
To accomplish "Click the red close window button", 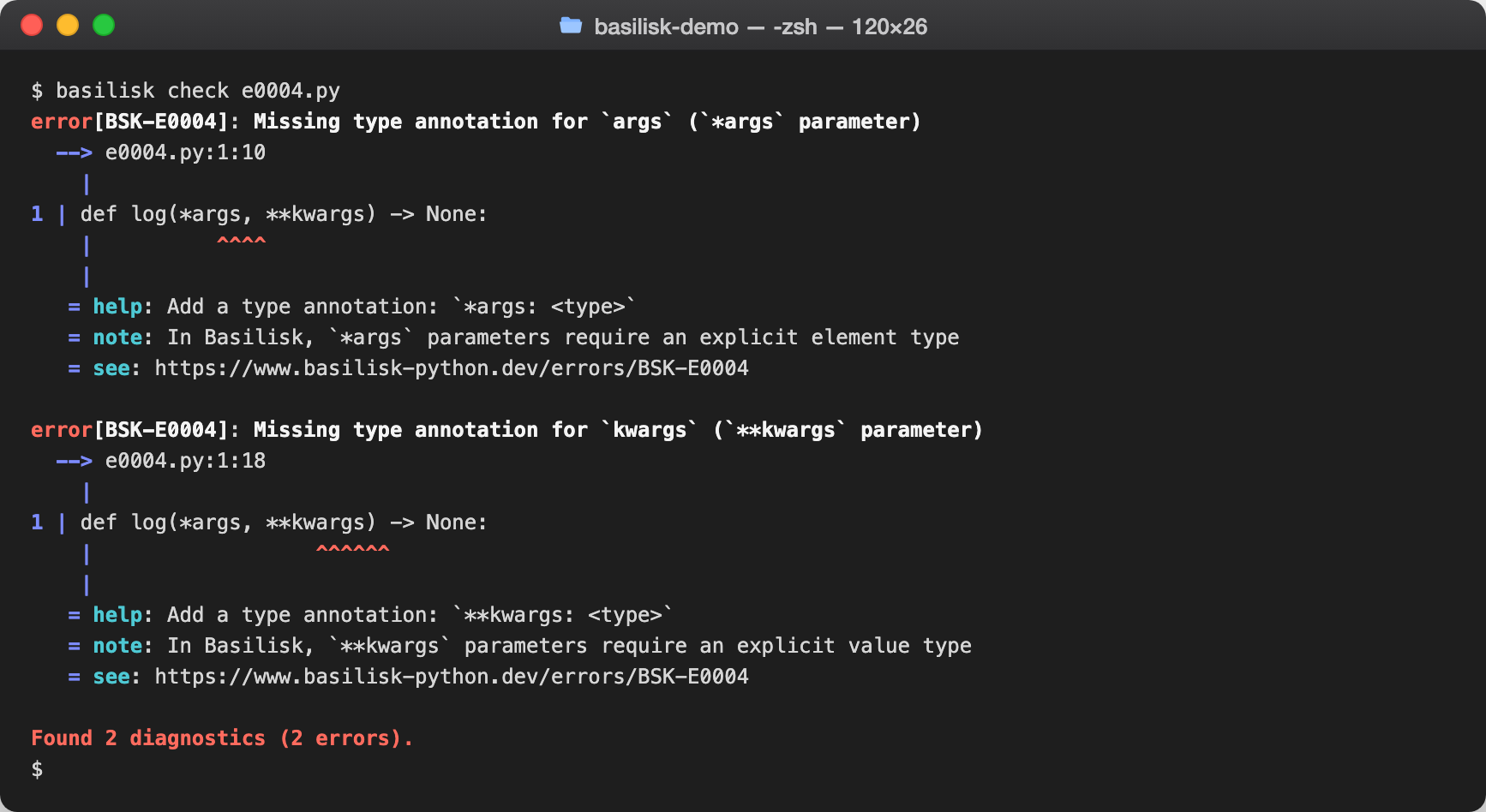I will tap(32, 26).
